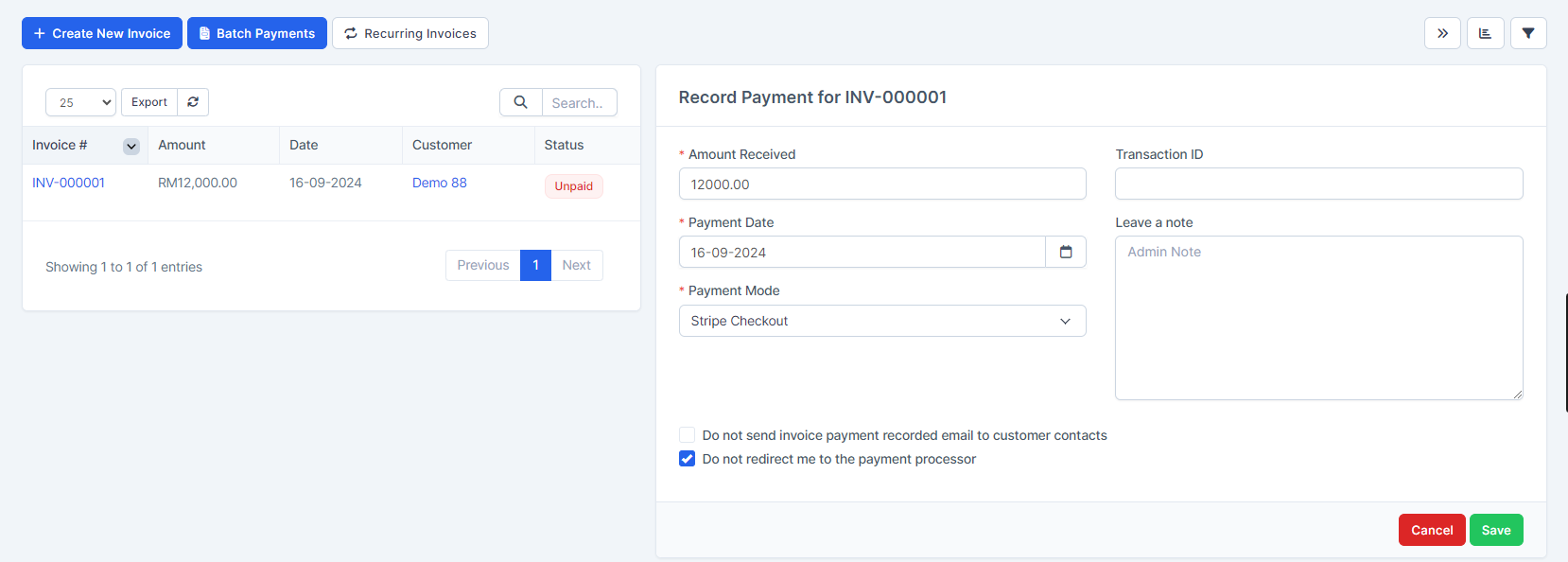This screenshot has width=1568, height=562.
Task: Enable do not send payment email checkbox
Action: 688,435
